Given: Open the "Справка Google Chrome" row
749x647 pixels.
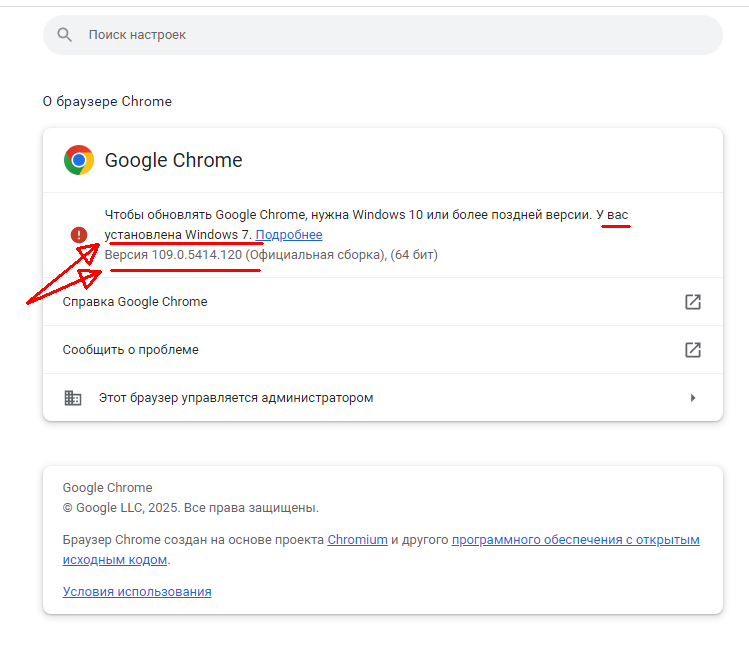Looking at the screenshot, I should pyautogui.click(x=135, y=302).
